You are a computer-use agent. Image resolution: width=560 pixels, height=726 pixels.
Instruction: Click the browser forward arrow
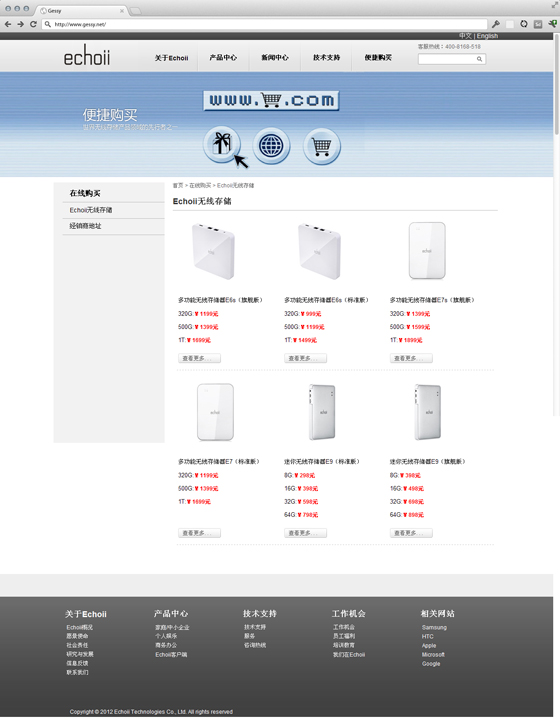pyautogui.click(x=20, y=24)
